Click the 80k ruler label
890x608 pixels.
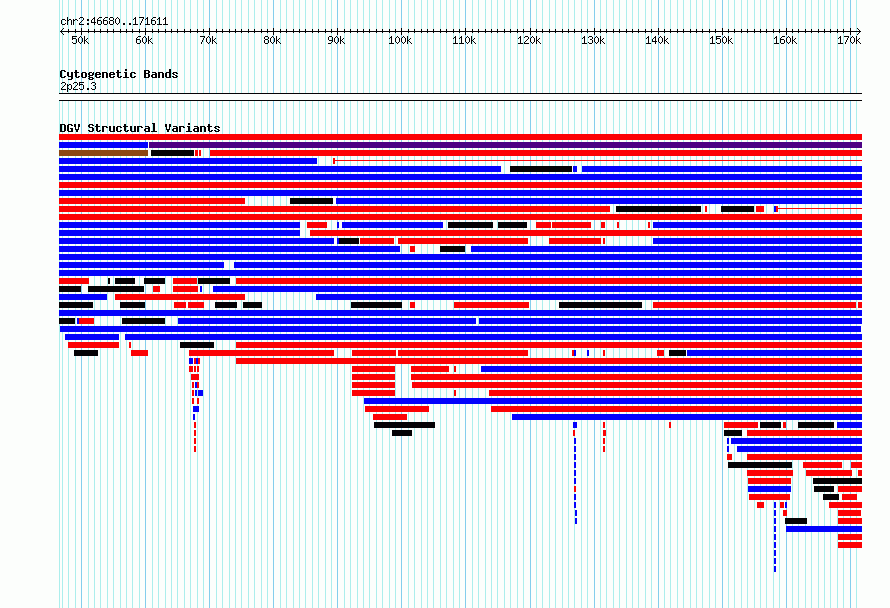(x=272, y=41)
